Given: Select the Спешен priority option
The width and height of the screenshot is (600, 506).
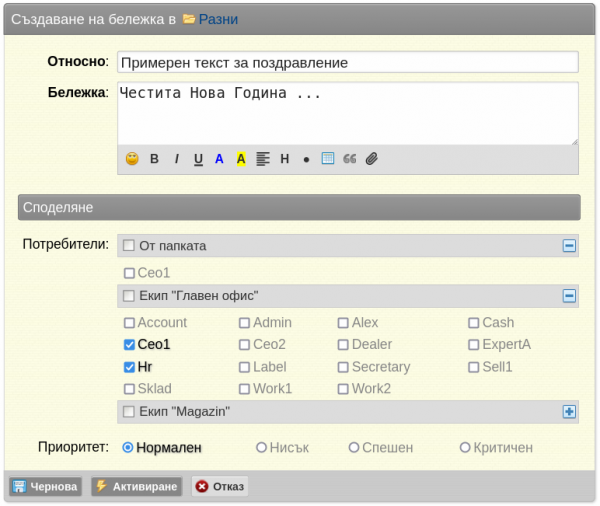Looking at the screenshot, I should pos(354,448).
